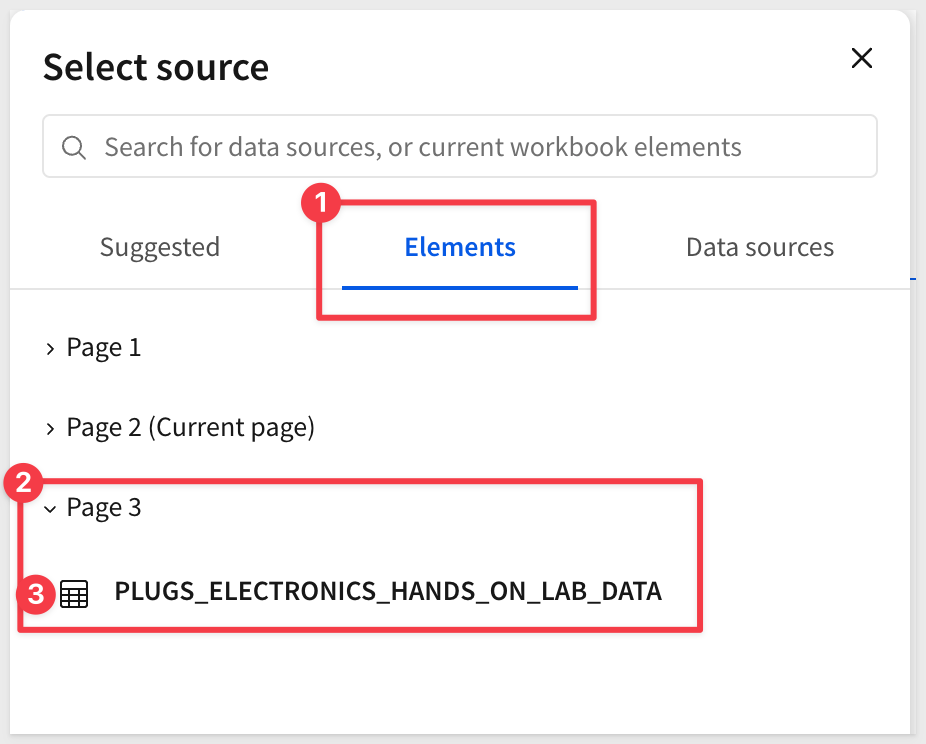The image size is (926, 744).
Task: Open the Data sources tab
Action: (x=759, y=247)
